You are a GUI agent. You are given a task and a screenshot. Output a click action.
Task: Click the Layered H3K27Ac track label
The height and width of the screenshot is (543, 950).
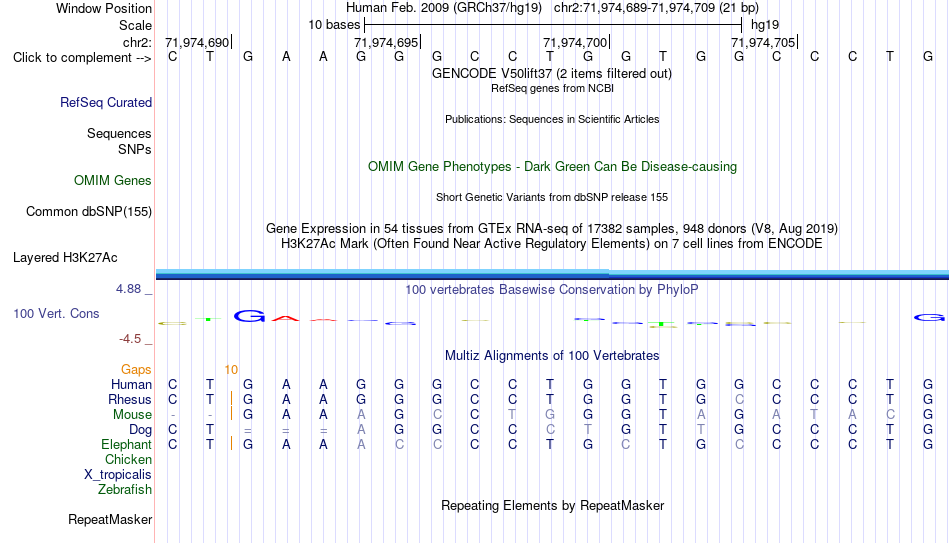pyautogui.click(x=65, y=258)
